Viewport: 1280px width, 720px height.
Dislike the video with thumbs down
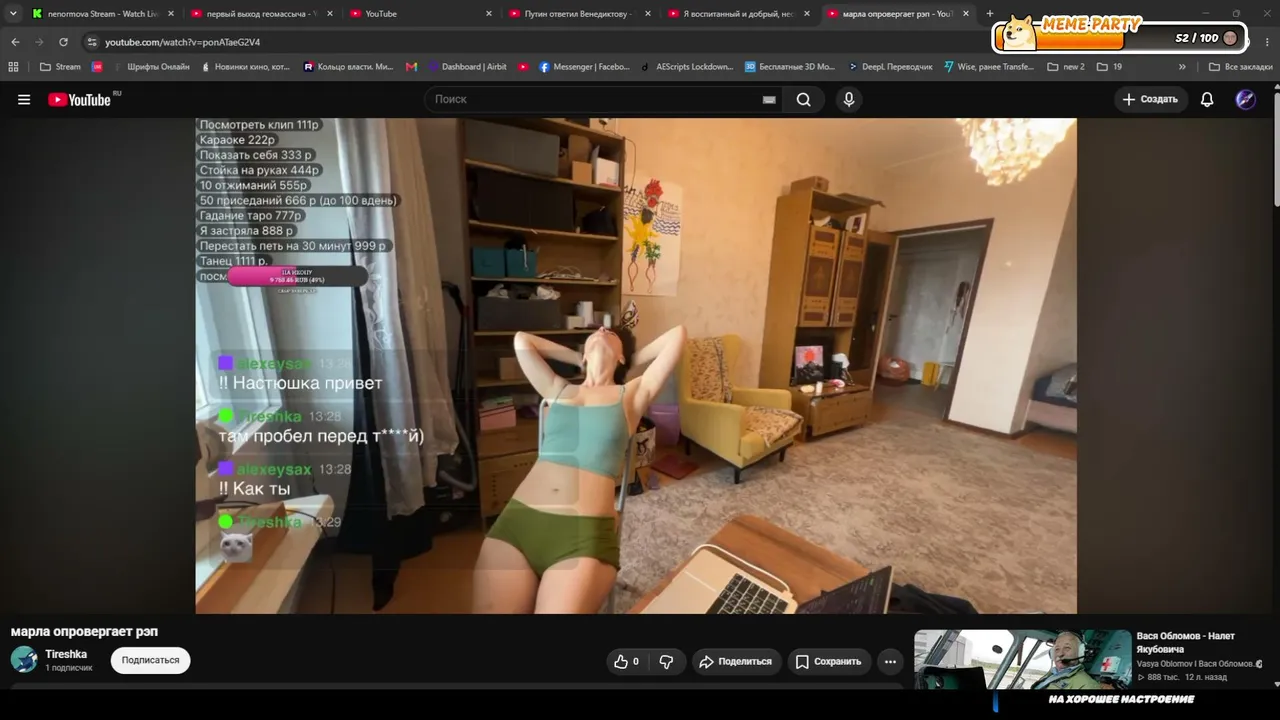[x=666, y=661]
